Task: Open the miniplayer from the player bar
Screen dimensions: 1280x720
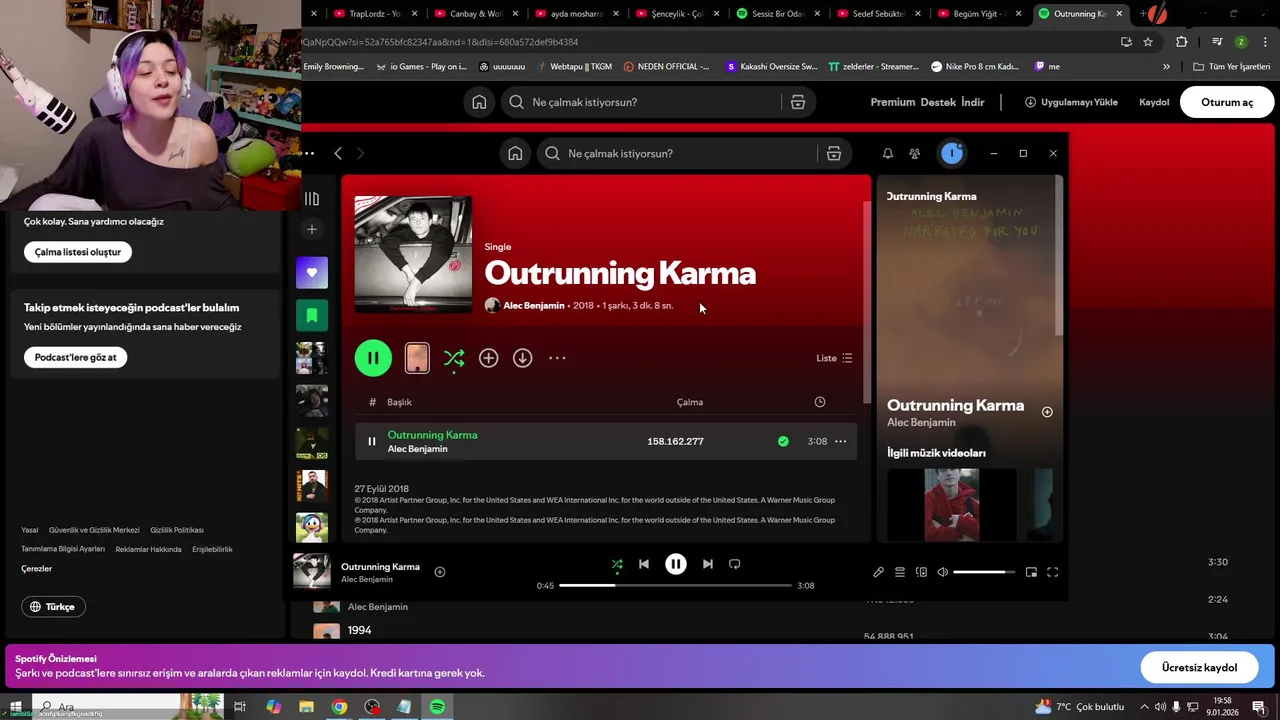Action: (1031, 572)
